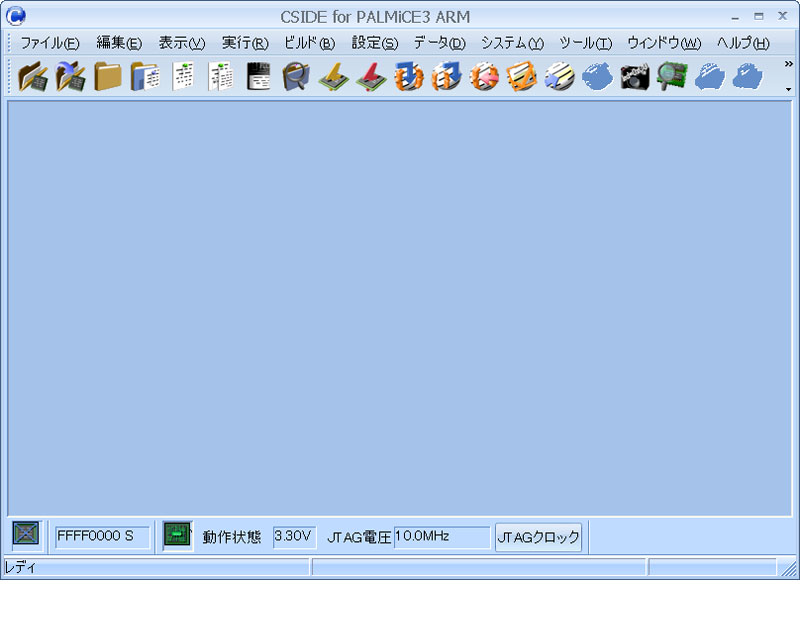This screenshot has width=800, height=630.
Task: Click the orange framed lines icon
Action: click(521, 77)
